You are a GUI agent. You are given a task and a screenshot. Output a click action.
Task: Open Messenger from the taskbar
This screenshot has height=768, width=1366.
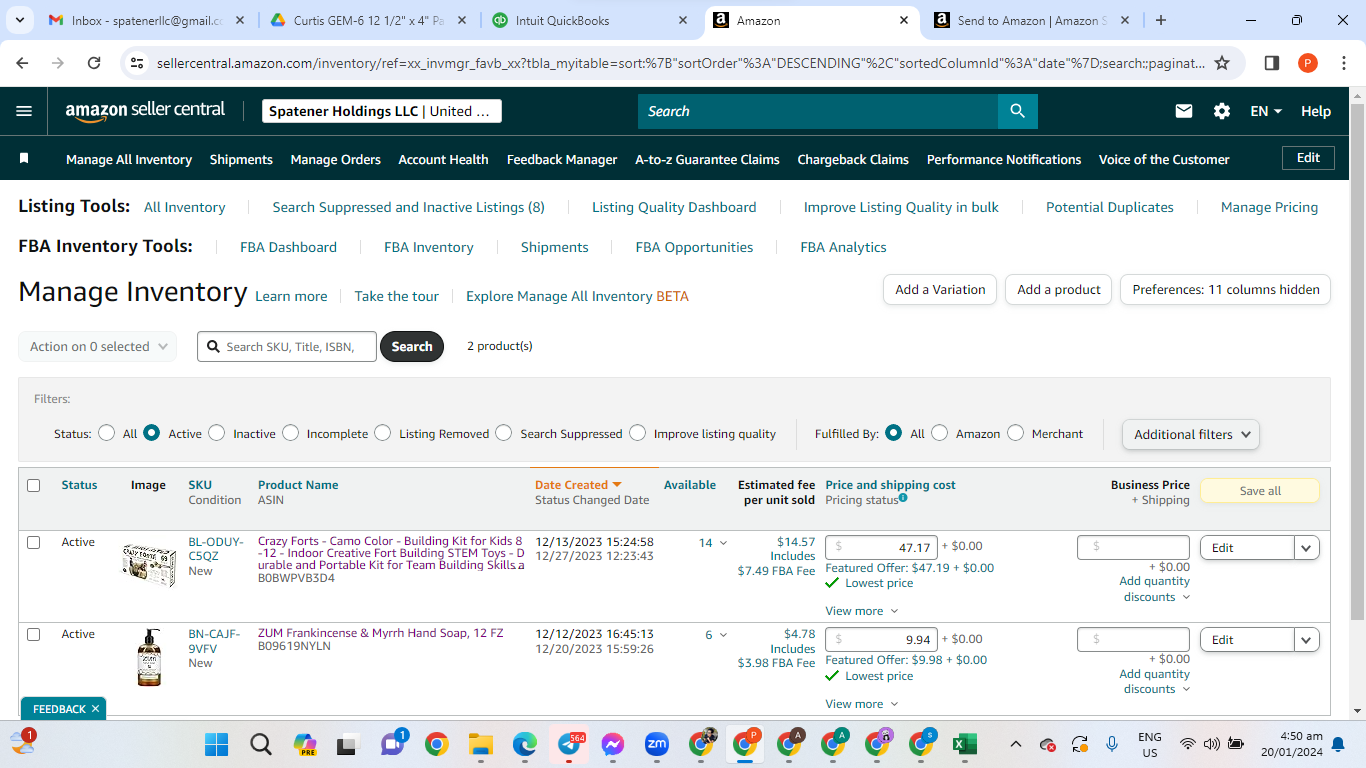tap(613, 744)
